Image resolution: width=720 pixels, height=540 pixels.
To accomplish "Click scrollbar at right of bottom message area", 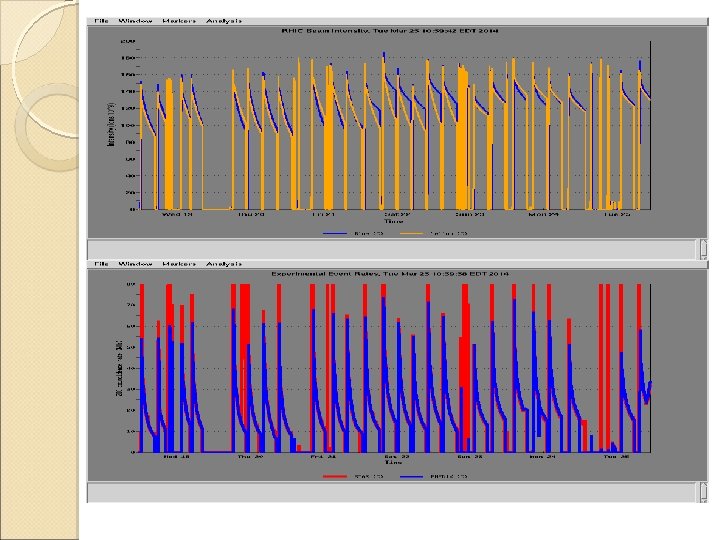I will pos(703,492).
